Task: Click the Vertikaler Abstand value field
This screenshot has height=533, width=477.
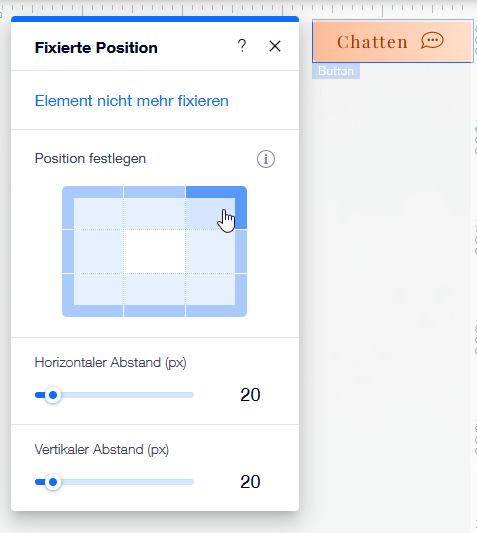Action: click(x=250, y=482)
